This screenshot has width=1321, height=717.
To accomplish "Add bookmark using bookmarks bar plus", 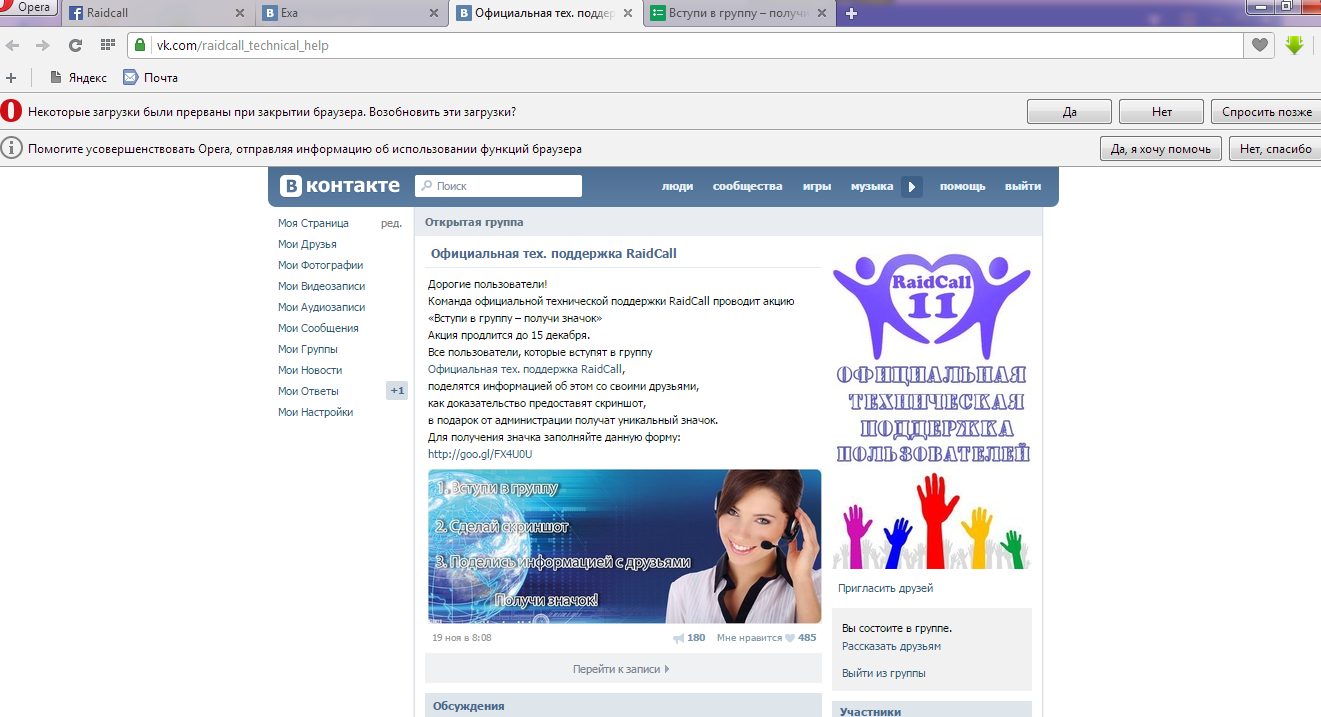I will tap(11, 77).
